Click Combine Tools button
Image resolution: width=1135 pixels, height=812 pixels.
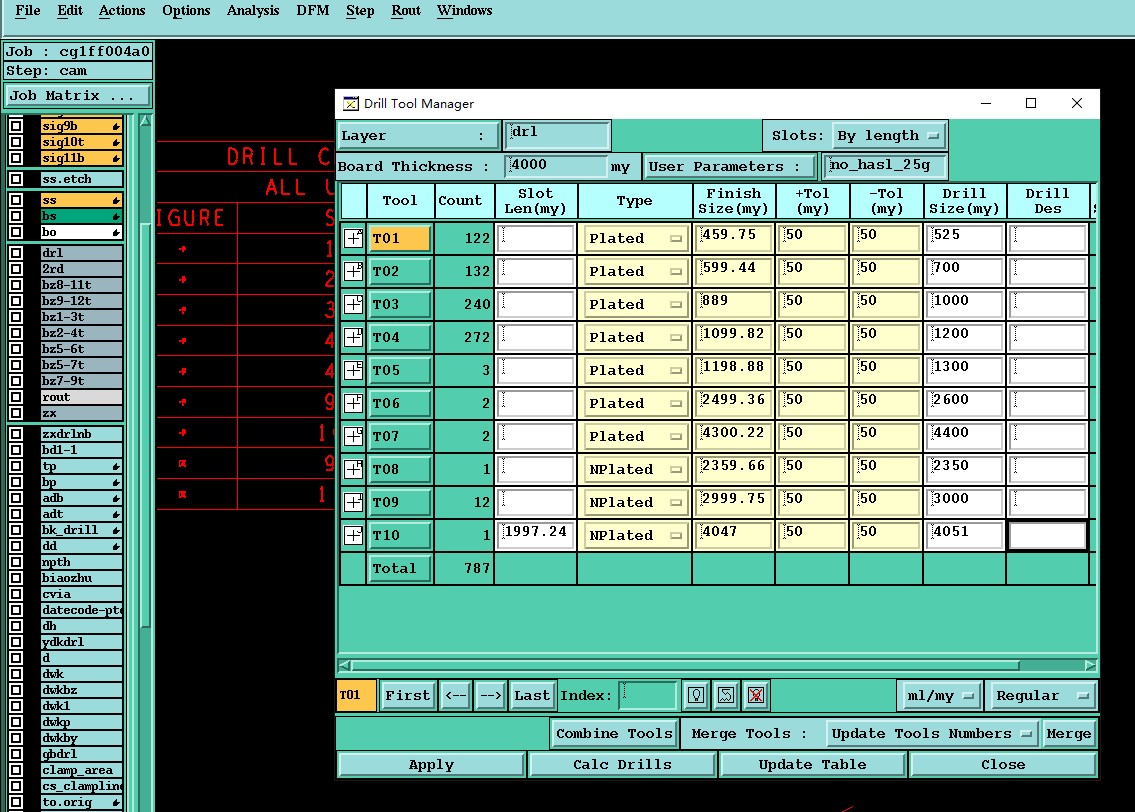point(614,733)
